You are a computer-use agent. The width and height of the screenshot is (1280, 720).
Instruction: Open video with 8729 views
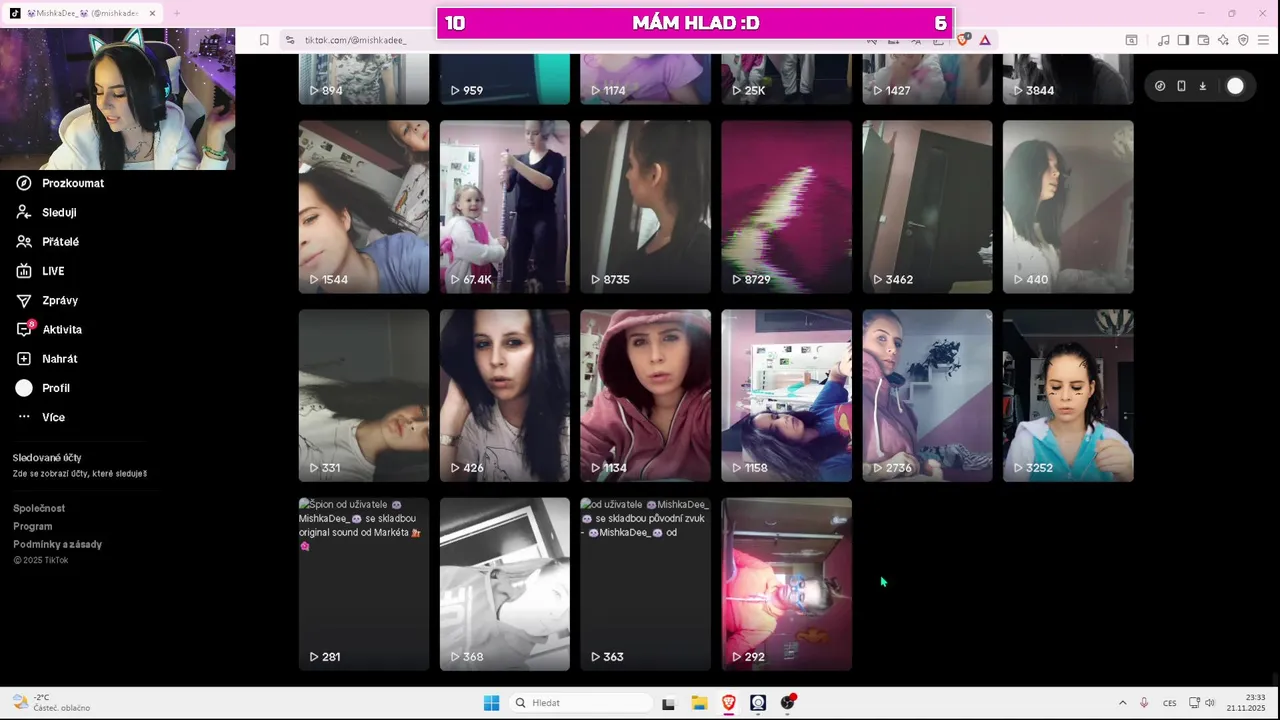click(x=787, y=207)
